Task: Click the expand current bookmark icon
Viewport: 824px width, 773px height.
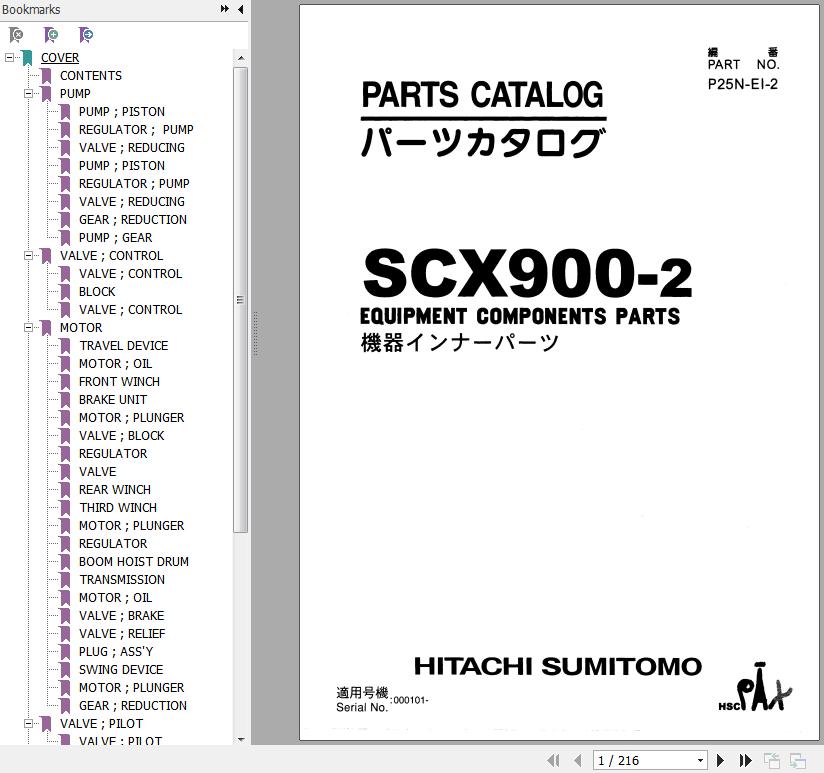Action: pos(86,35)
